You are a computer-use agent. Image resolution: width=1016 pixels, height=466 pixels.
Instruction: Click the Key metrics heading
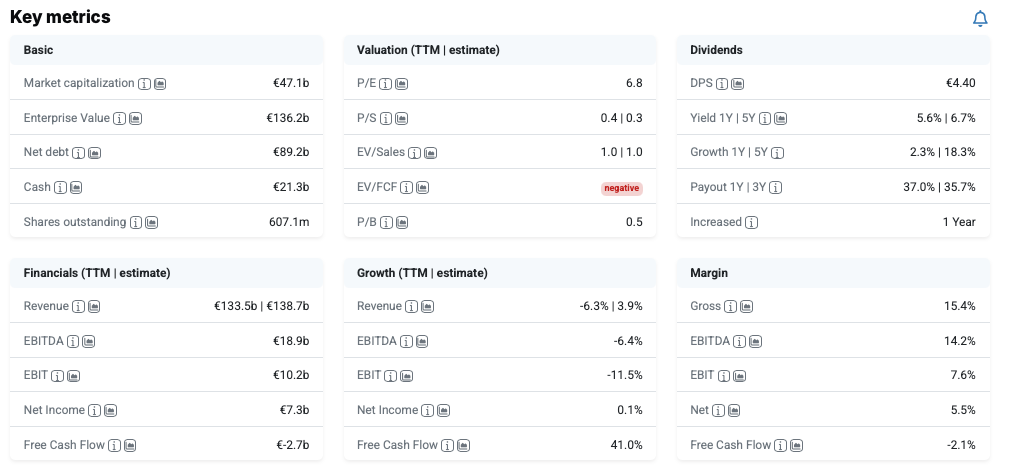click(x=60, y=17)
